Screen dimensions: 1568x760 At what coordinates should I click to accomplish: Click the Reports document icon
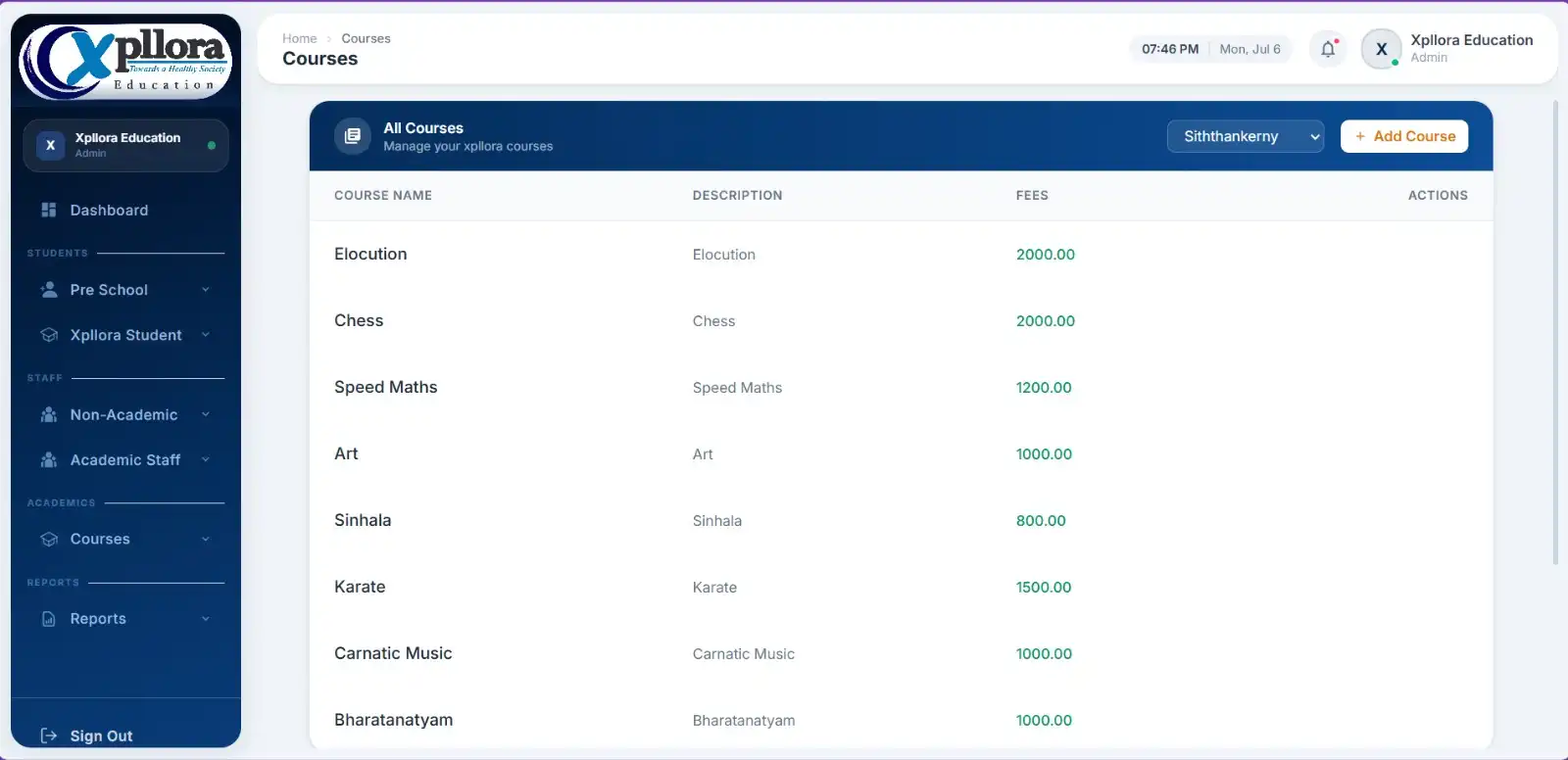49,619
